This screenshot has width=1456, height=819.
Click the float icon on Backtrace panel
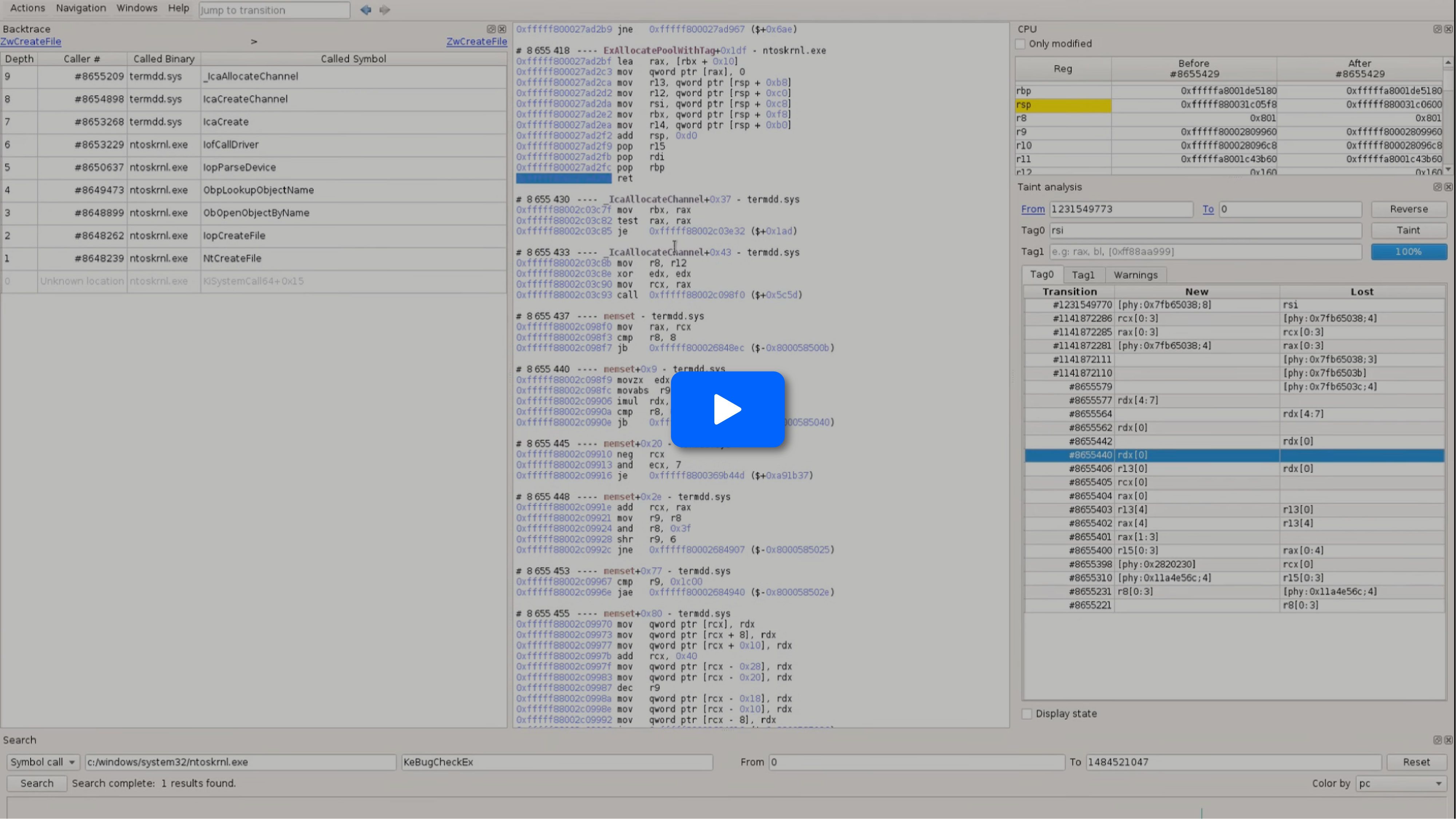[x=491, y=29]
